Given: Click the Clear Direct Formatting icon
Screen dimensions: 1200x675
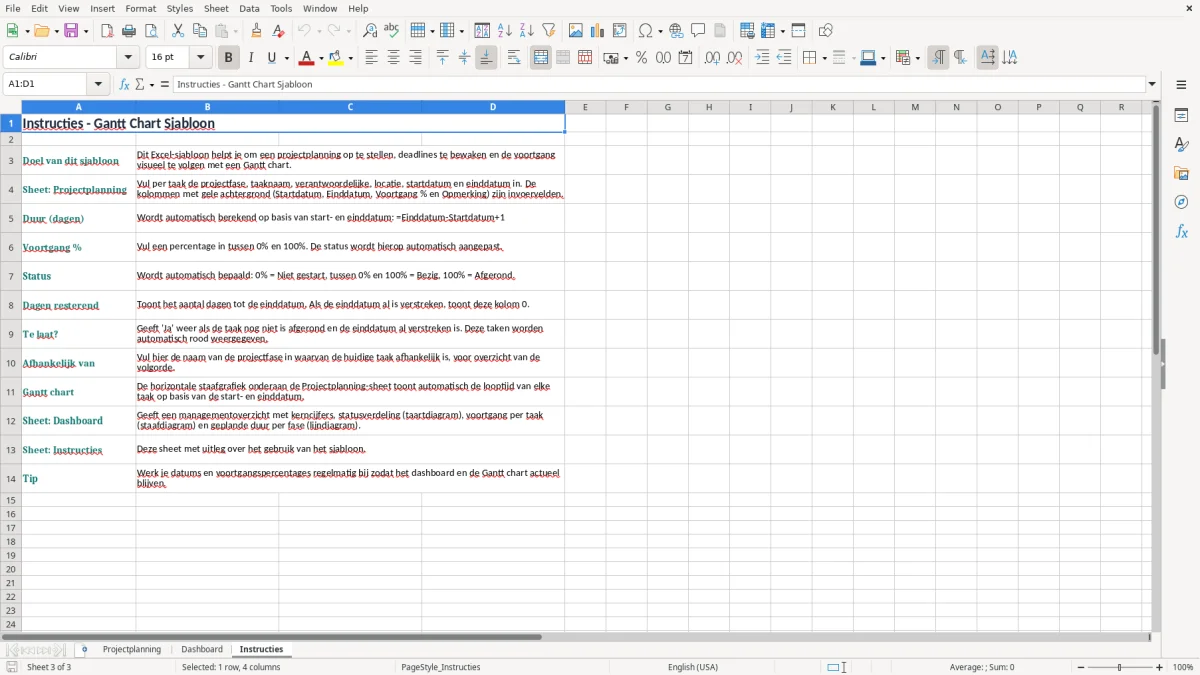Looking at the screenshot, I should click(278, 31).
